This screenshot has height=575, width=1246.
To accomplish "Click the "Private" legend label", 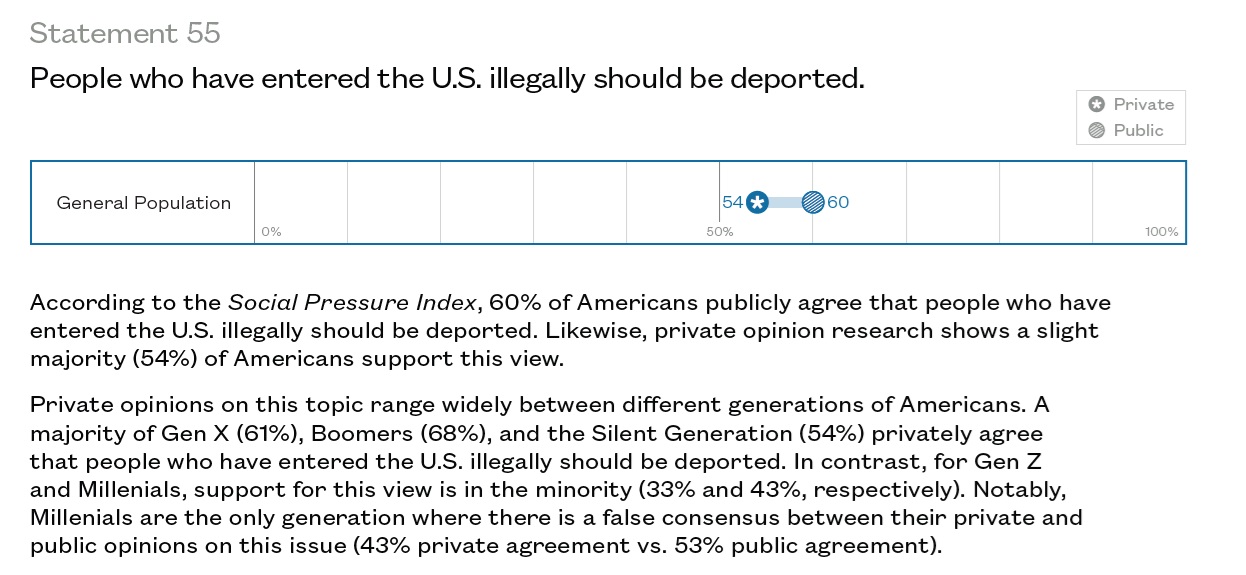I will point(1143,104).
